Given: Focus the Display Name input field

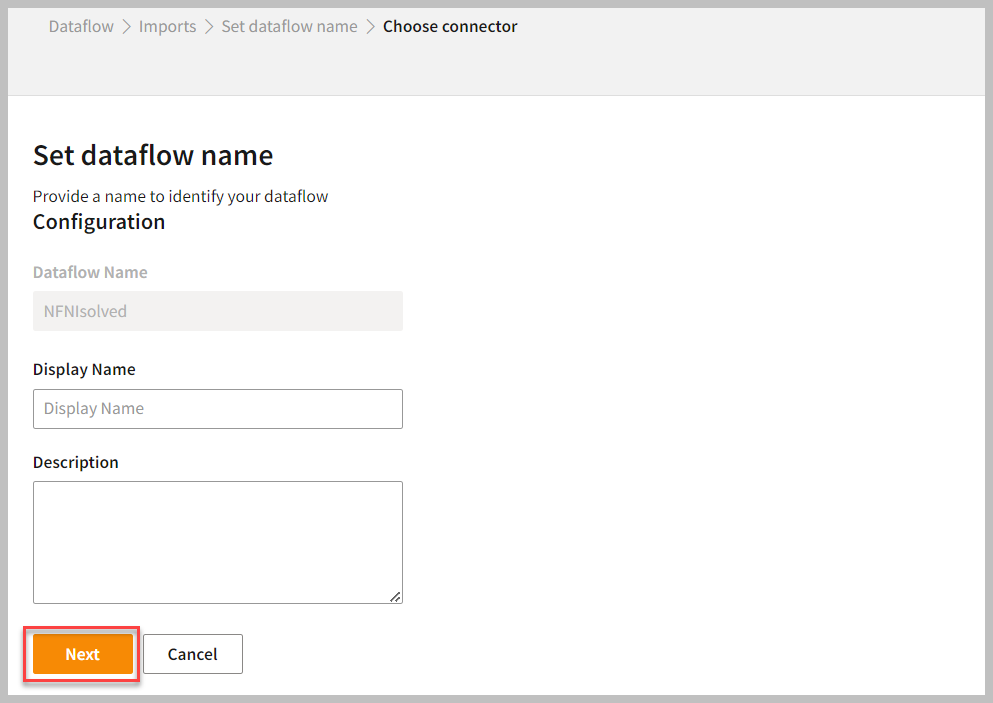Looking at the screenshot, I should (218, 409).
